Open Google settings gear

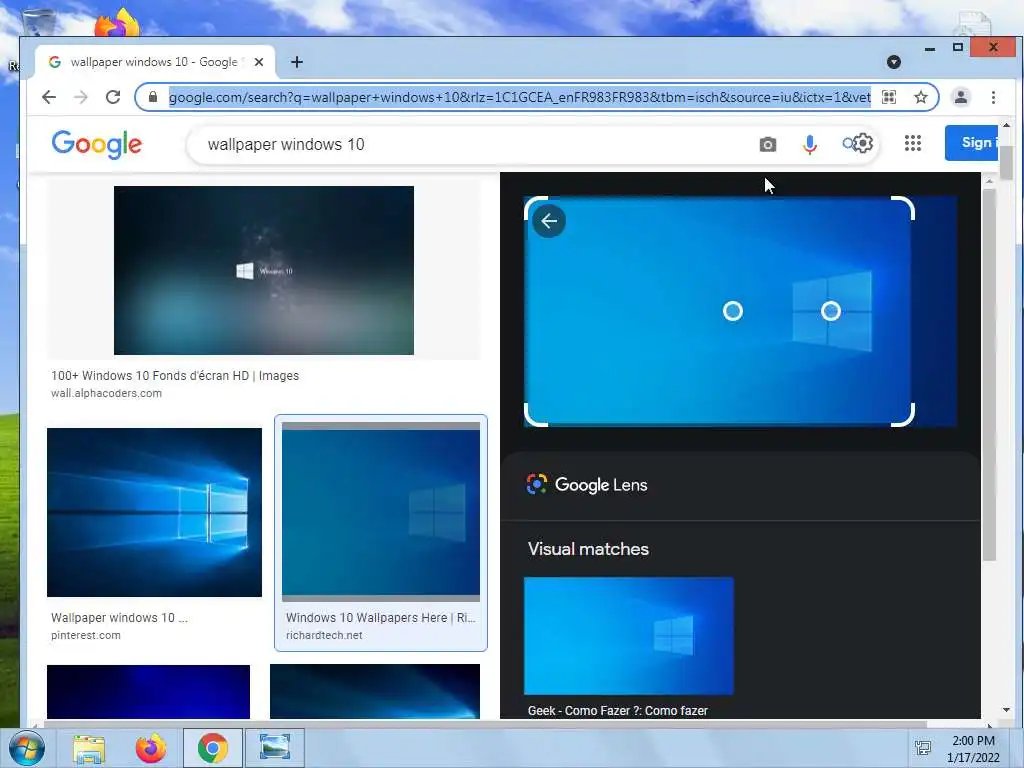tap(863, 143)
